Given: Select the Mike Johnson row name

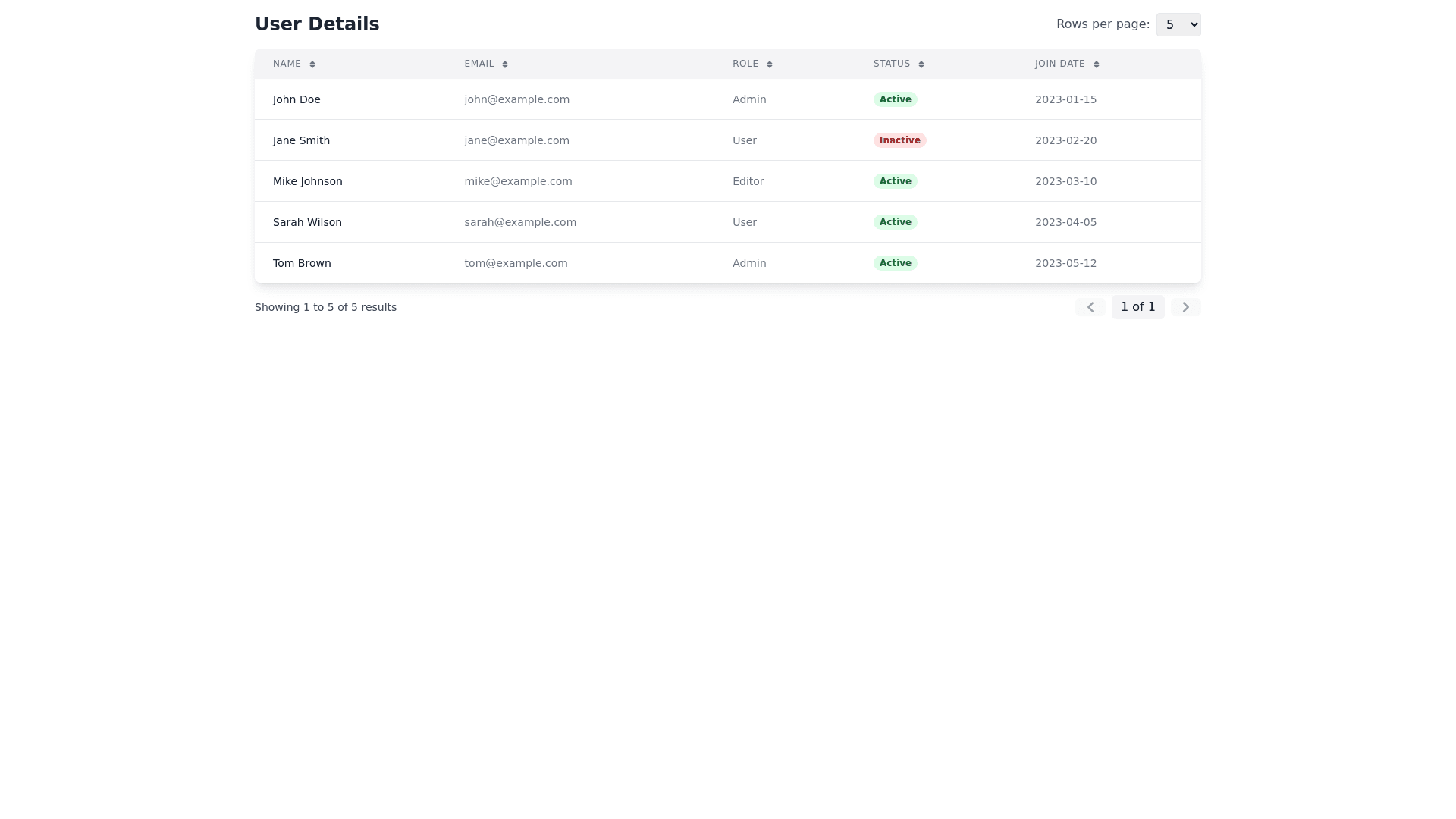Looking at the screenshot, I should coord(307,181).
